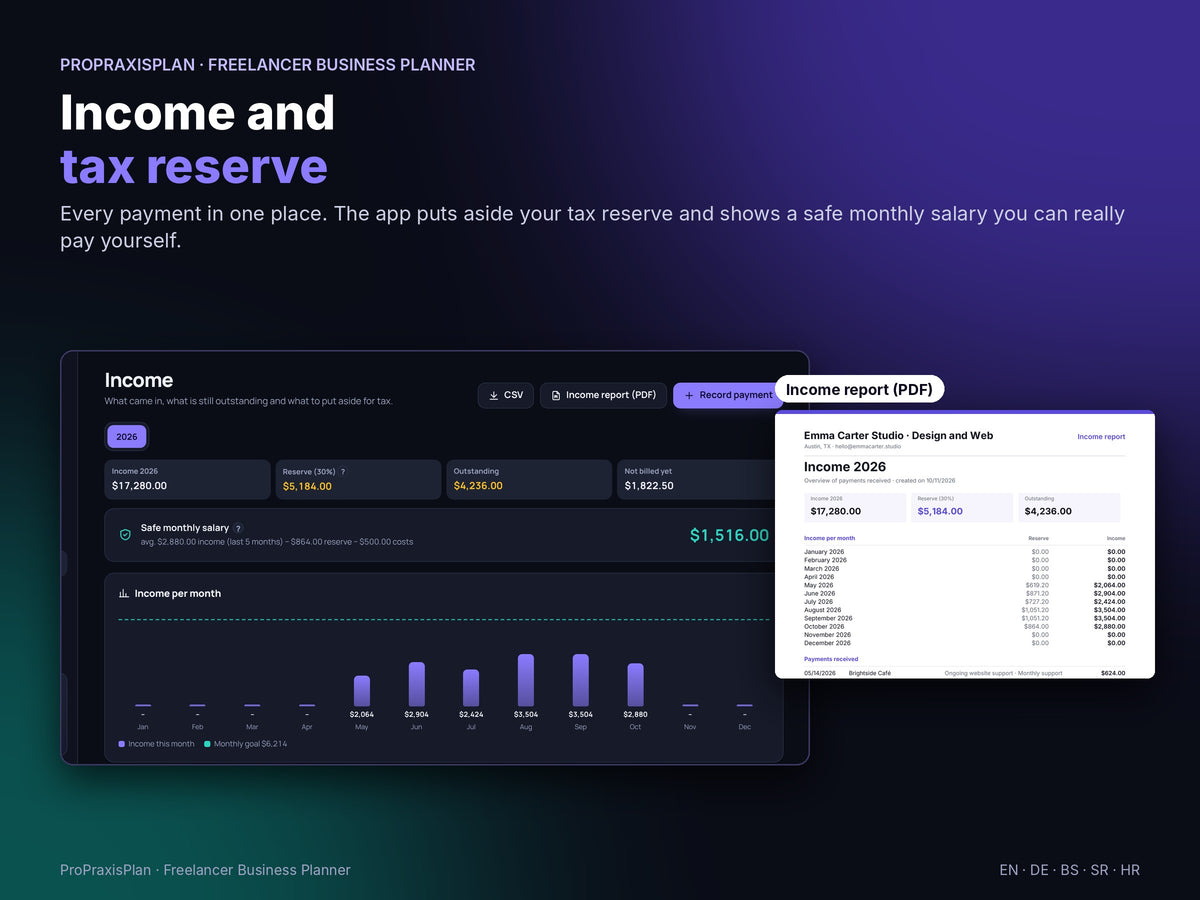Click the Income per month chart heading
Image resolution: width=1200 pixels, height=900 pixels.
[x=178, y=593]
